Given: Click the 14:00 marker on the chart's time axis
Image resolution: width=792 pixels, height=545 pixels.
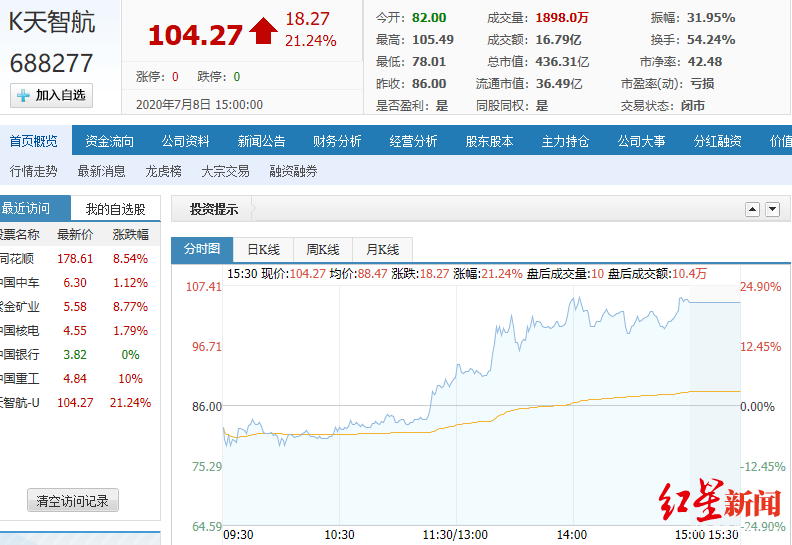Looking at the screenshot, I should click(x=572, y=535).
